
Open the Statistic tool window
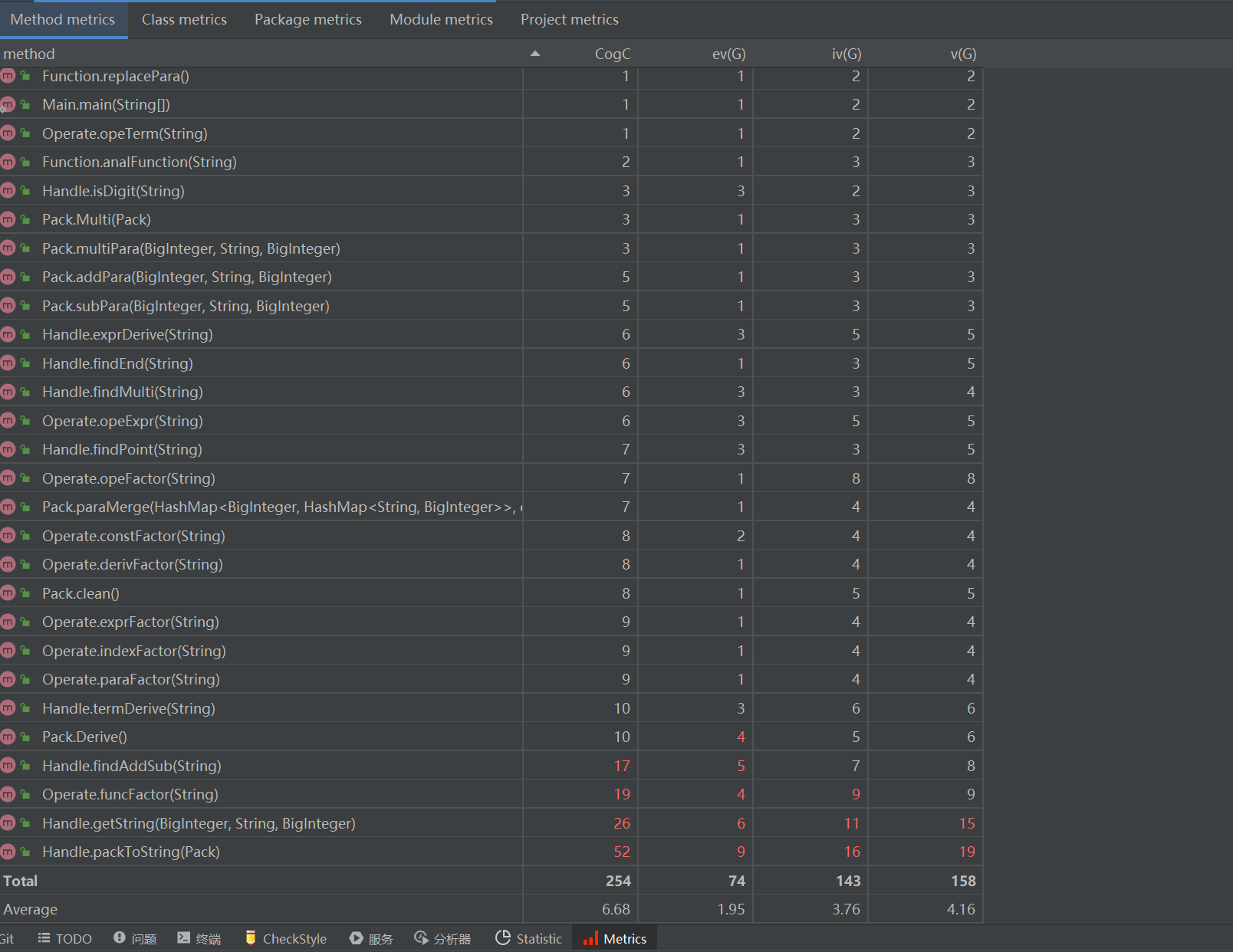click(x=529, y=938)
